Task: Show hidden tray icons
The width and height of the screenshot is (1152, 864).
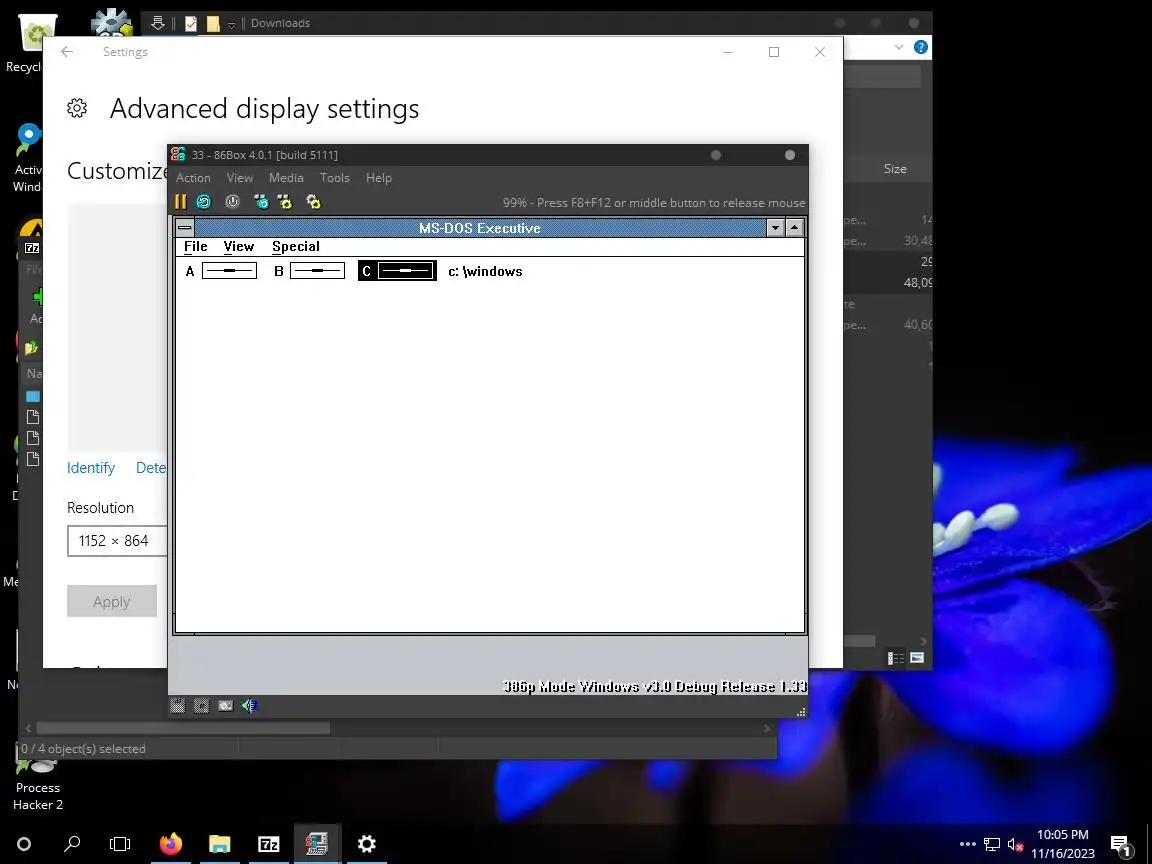Action: pos(968,844)
